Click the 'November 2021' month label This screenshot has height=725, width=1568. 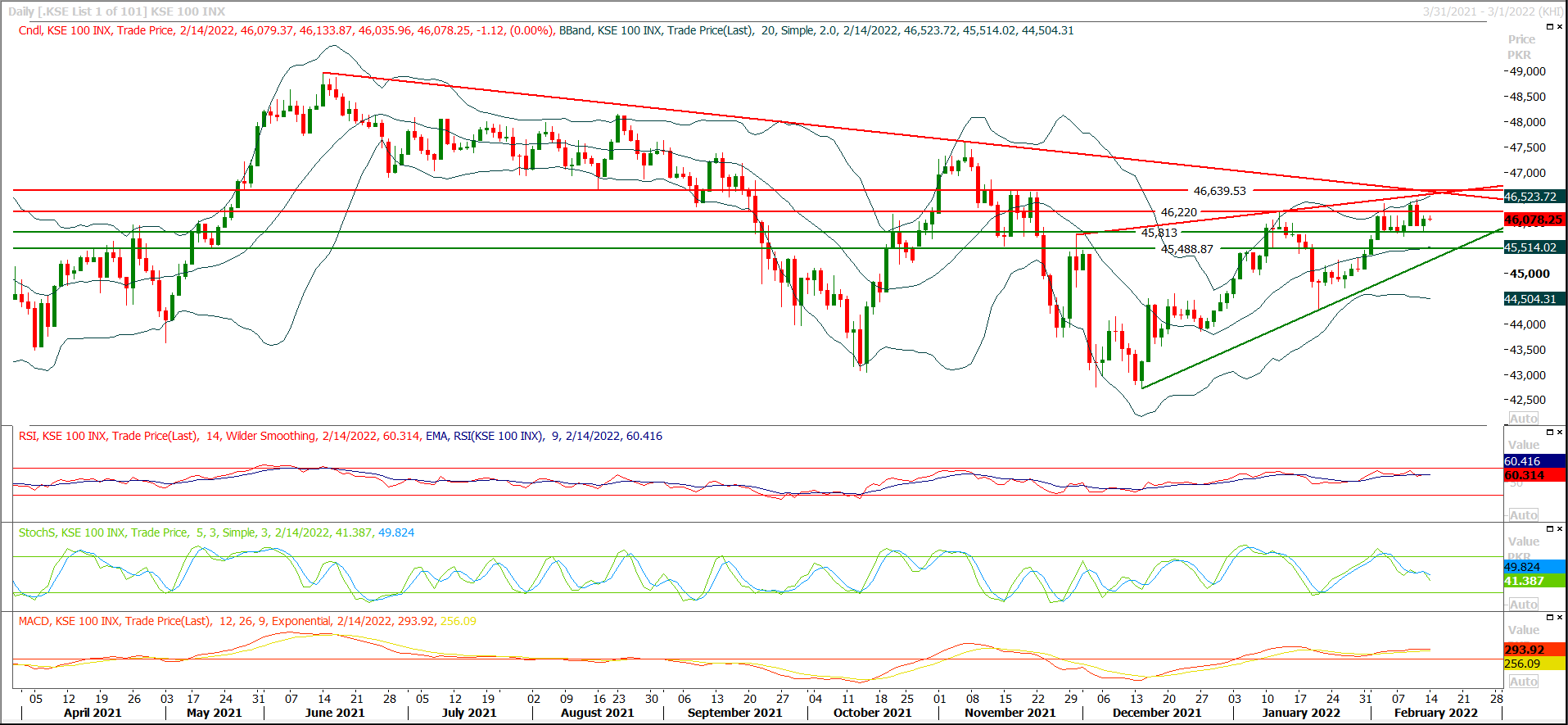pos(1010,713)
